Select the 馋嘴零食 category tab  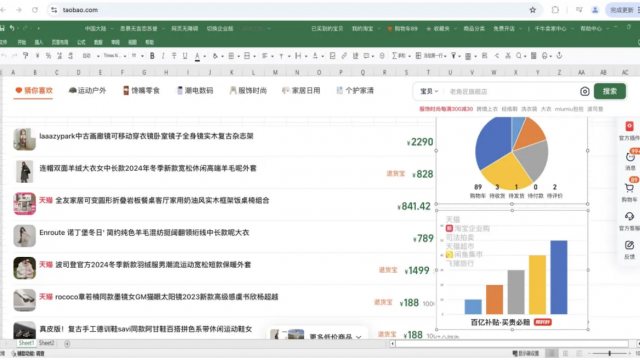click(141, 91)
